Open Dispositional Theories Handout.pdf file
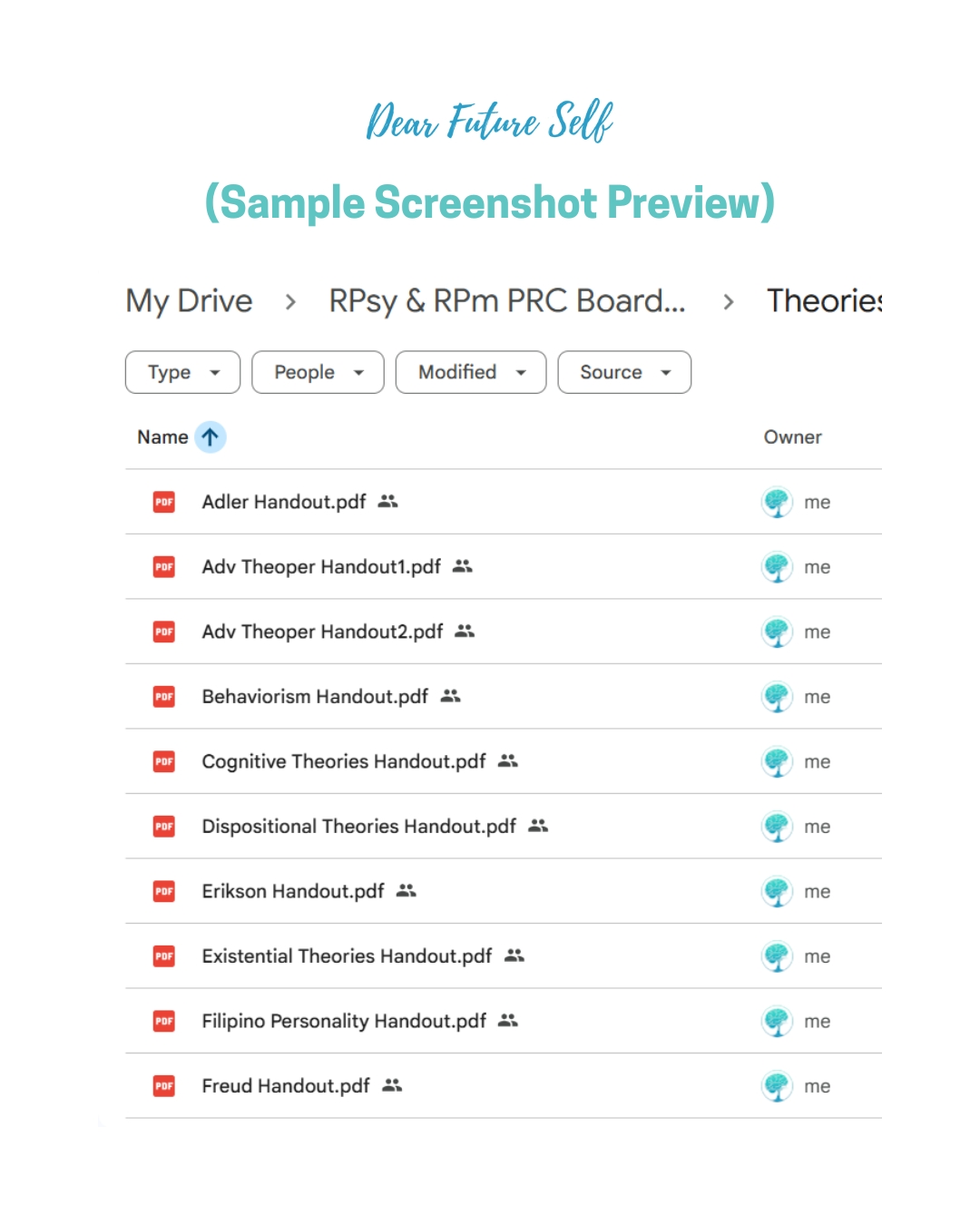Screen dimensions: 980x1225 pos(358,827)
